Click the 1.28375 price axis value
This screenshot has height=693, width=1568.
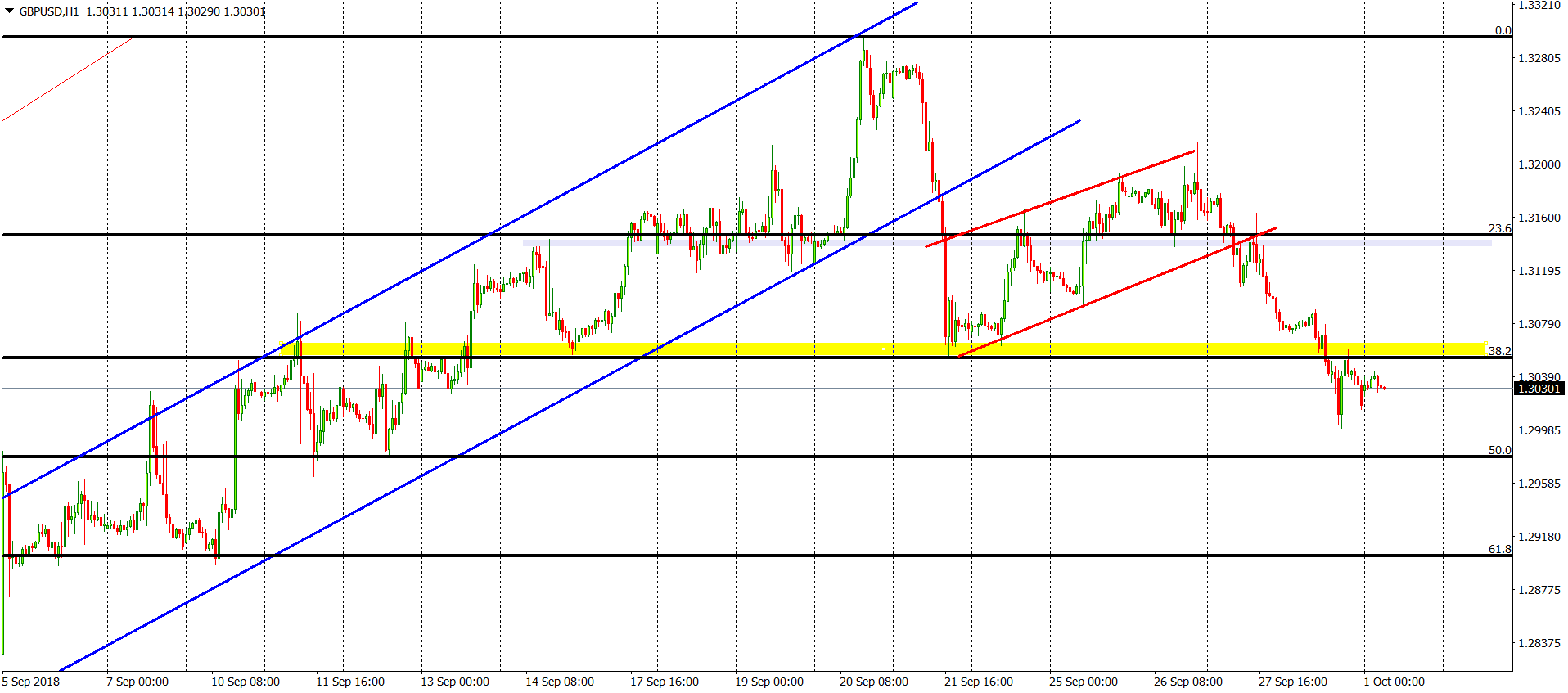coord(1539,643)
